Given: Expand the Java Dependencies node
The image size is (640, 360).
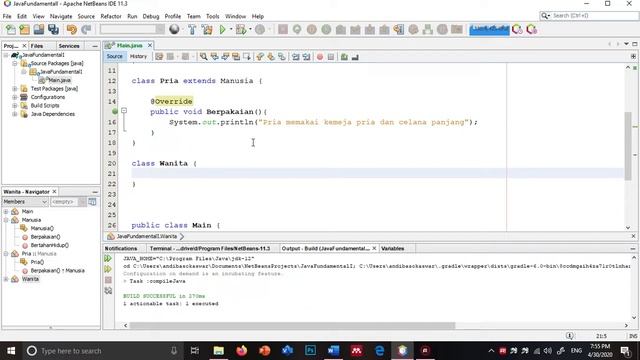Looking at the screenshot, I should click(15, 114).
